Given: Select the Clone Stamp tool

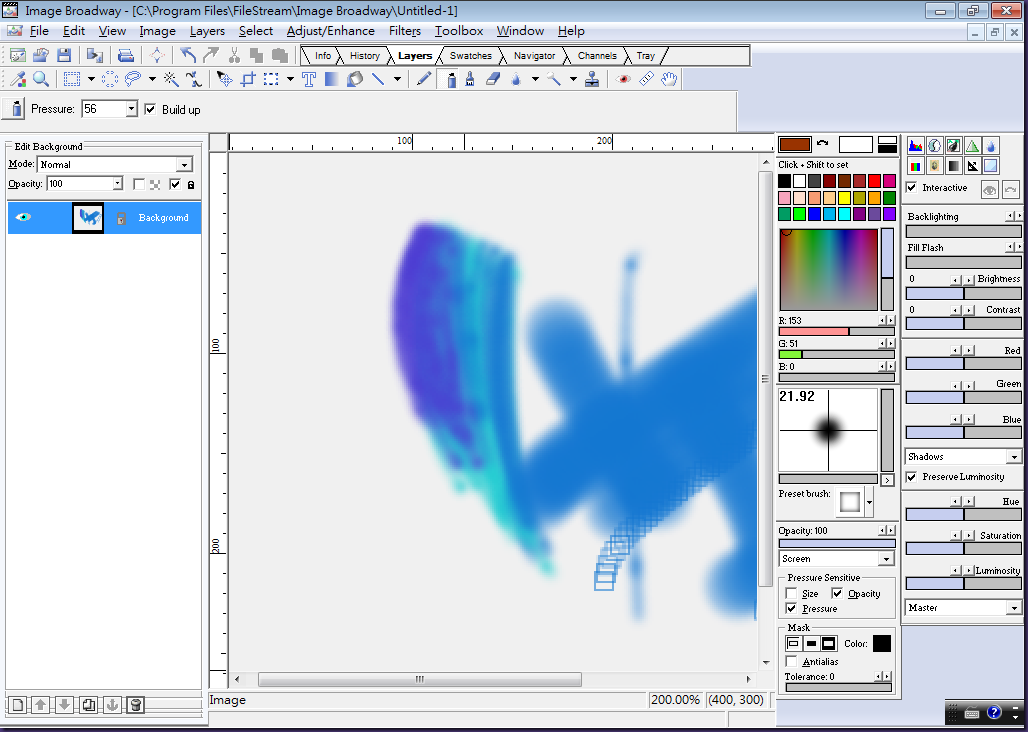Looking at the screenshot, I should coord(592,79).
